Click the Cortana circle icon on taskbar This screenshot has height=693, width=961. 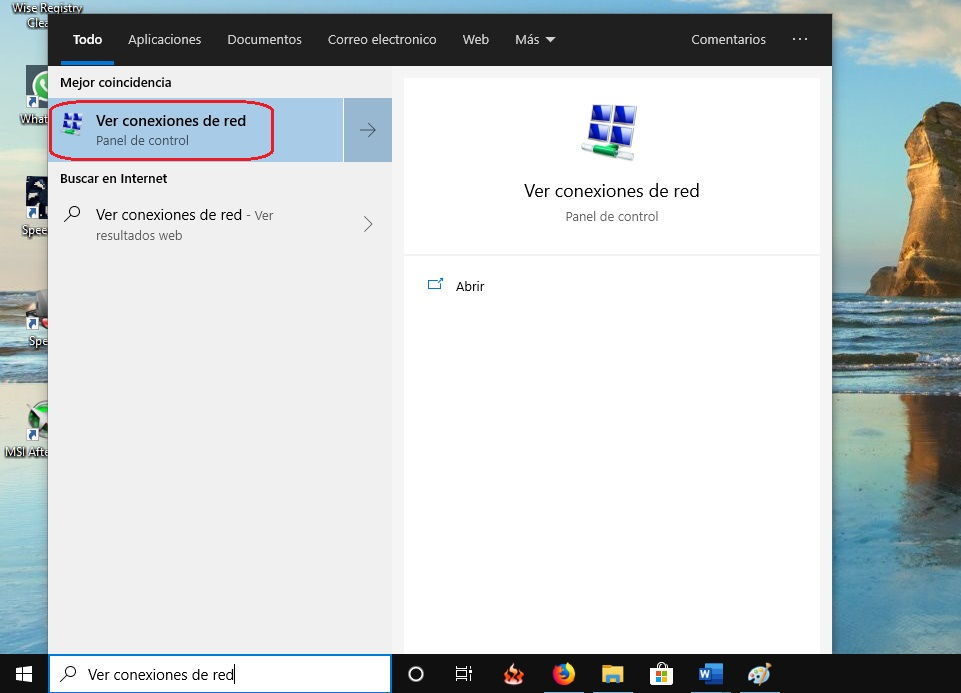click(416, 674)
